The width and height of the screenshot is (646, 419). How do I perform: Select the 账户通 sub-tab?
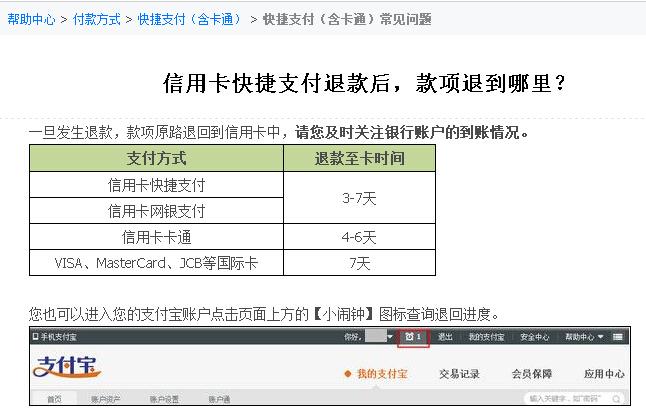pyautogui.click(x=219, y=399)
